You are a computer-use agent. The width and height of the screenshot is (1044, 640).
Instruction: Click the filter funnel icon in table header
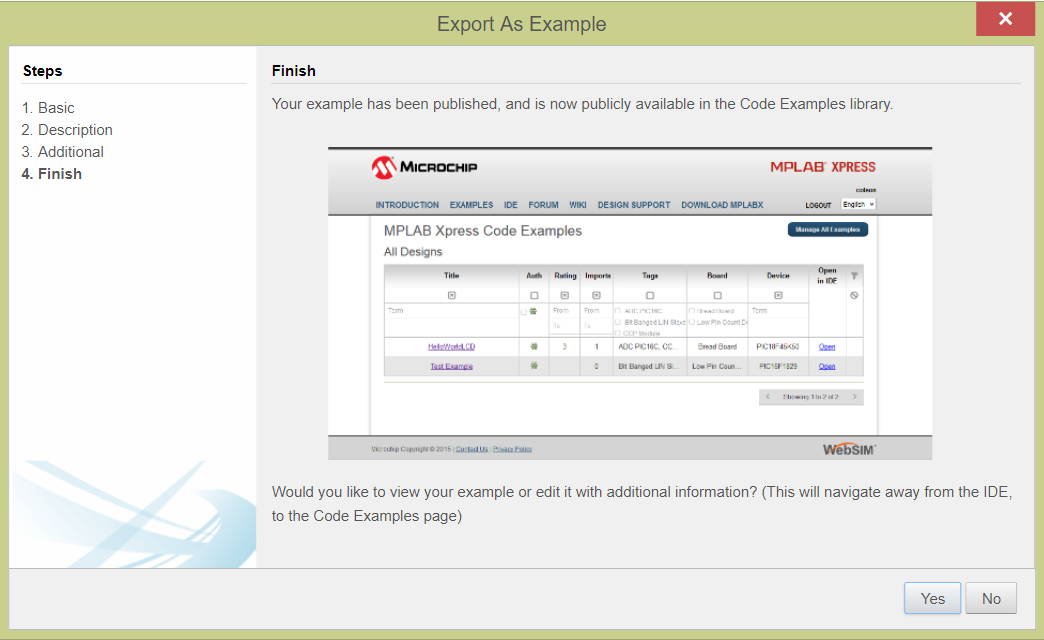coord(854,275)
